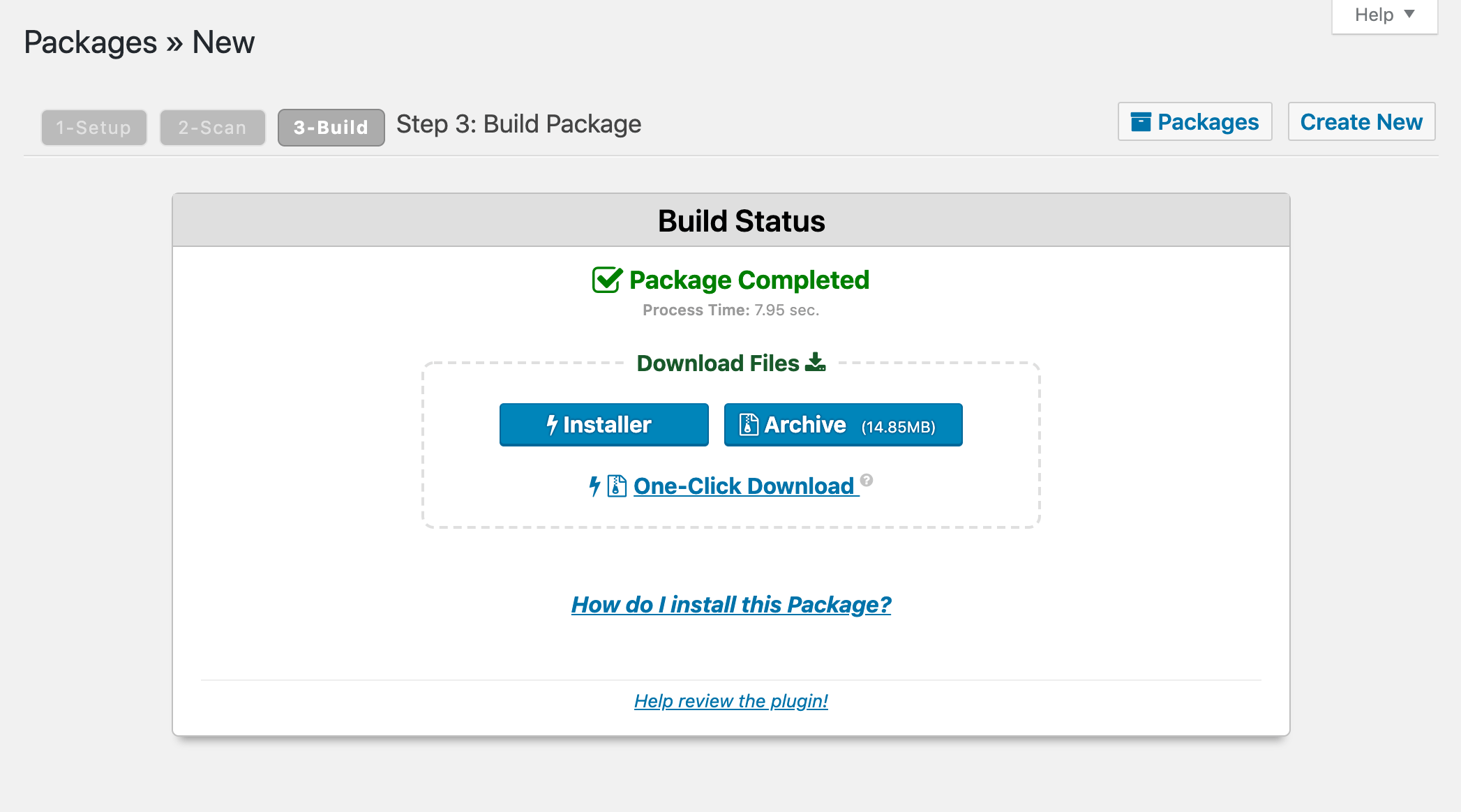Click the archive file icon before One-Click Download

click(617, 486)
